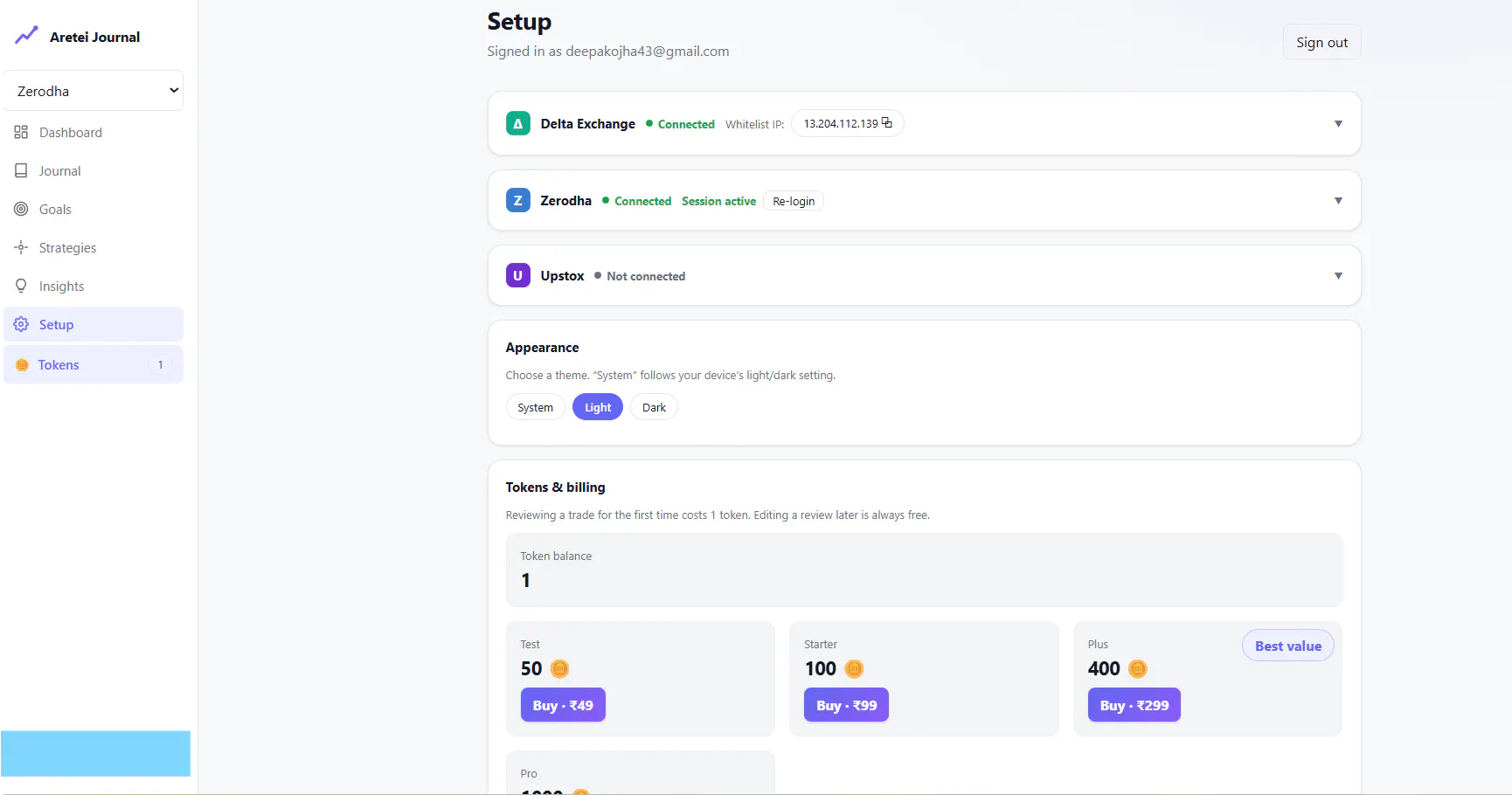The width and height of the screenshot is (1512, 795).
Task: Click the Pro plan label
Action: click(529, 774)
